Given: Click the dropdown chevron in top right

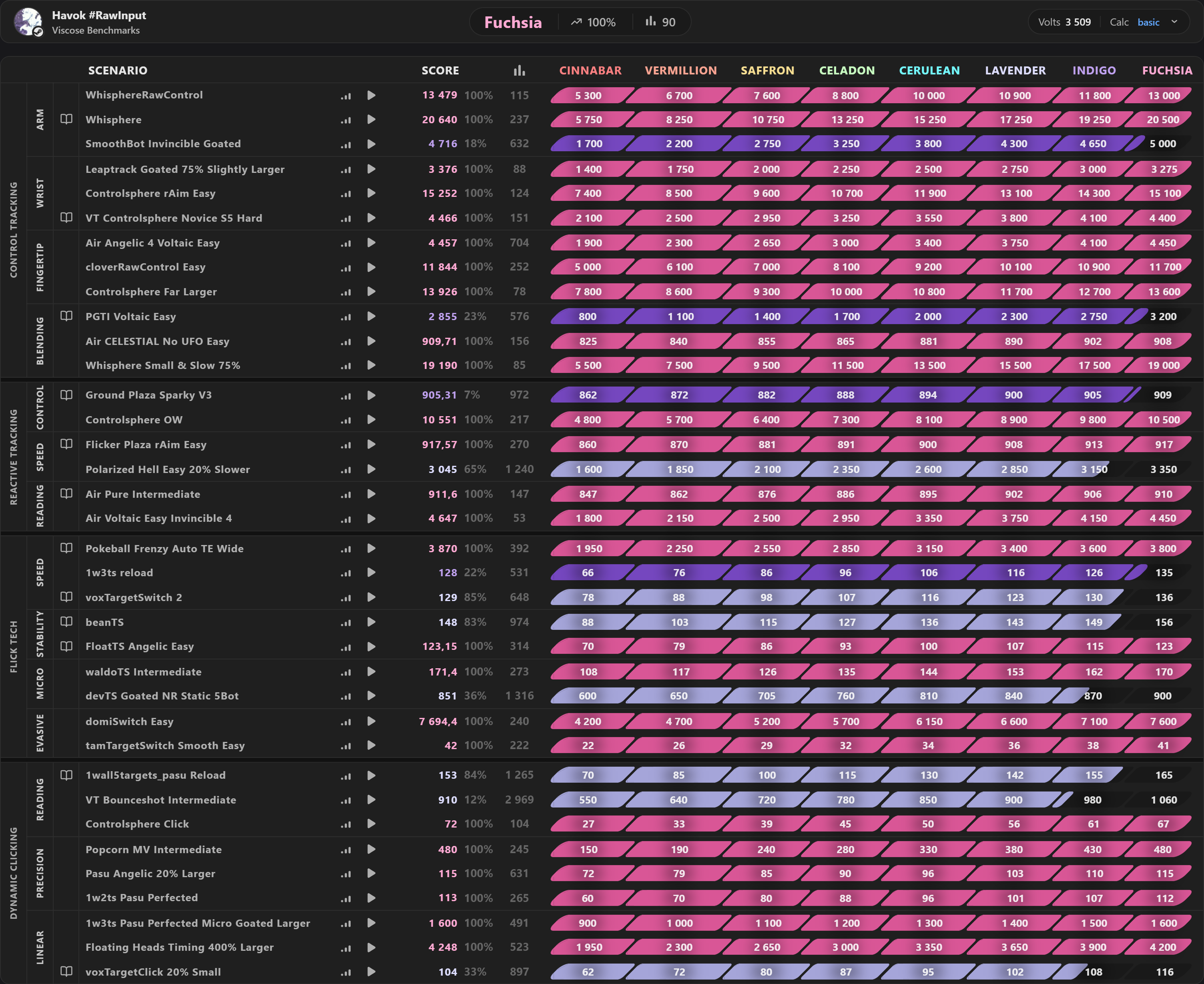Looking at the screenshot, I should pyautogui.click(x=1174, y=22).
